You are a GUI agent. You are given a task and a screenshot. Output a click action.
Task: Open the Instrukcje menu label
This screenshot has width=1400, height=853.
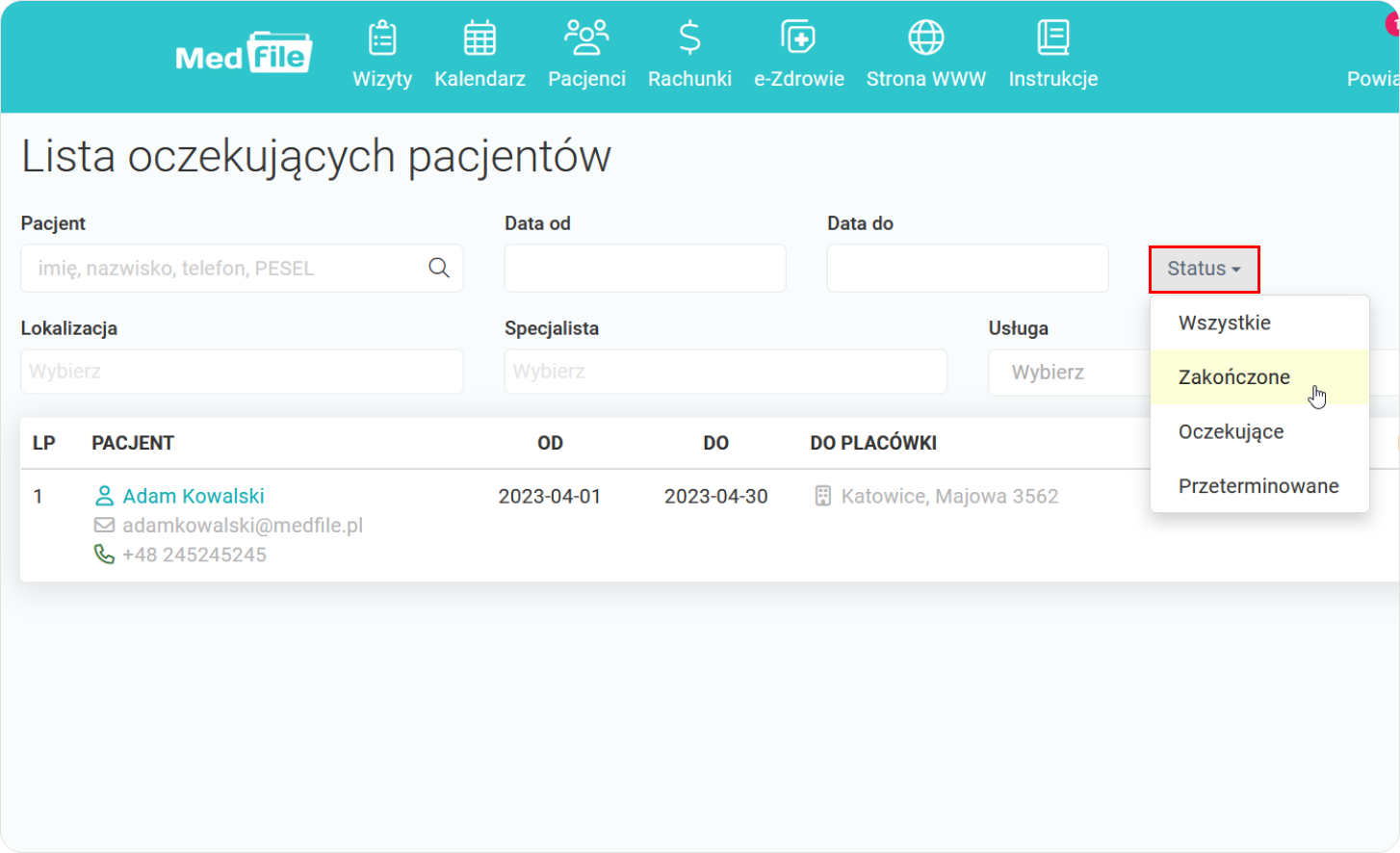(1053, 79)
